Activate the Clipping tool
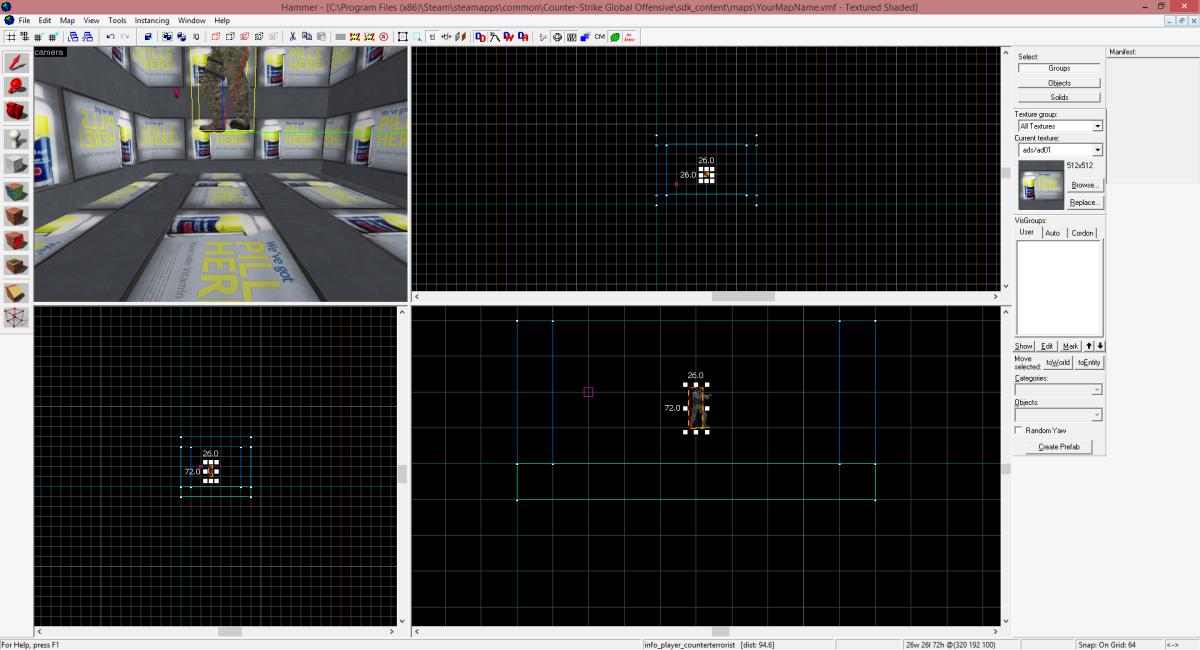 [16, 293]
